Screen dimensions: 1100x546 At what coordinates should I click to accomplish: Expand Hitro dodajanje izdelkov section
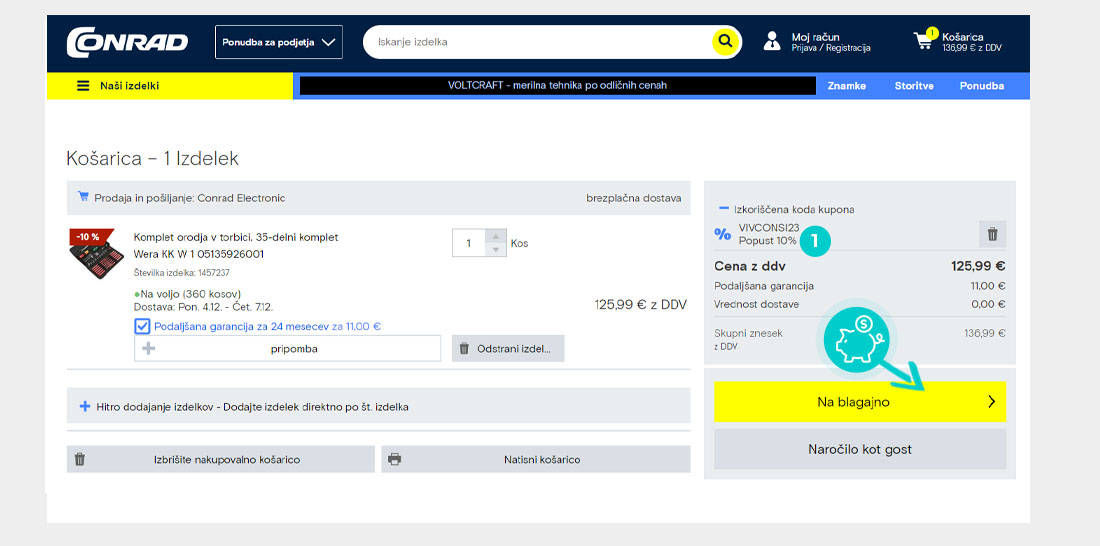85,407
